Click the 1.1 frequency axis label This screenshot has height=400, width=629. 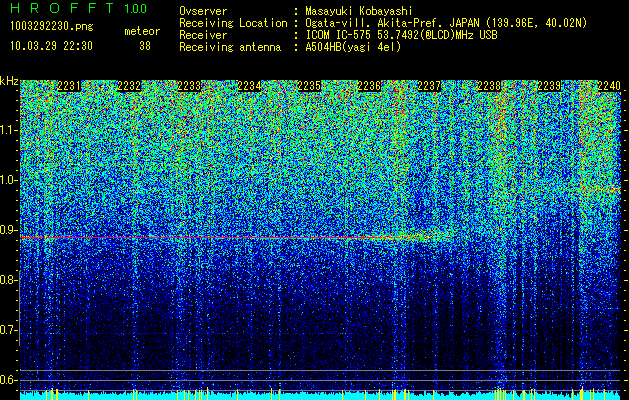[9, 130]
